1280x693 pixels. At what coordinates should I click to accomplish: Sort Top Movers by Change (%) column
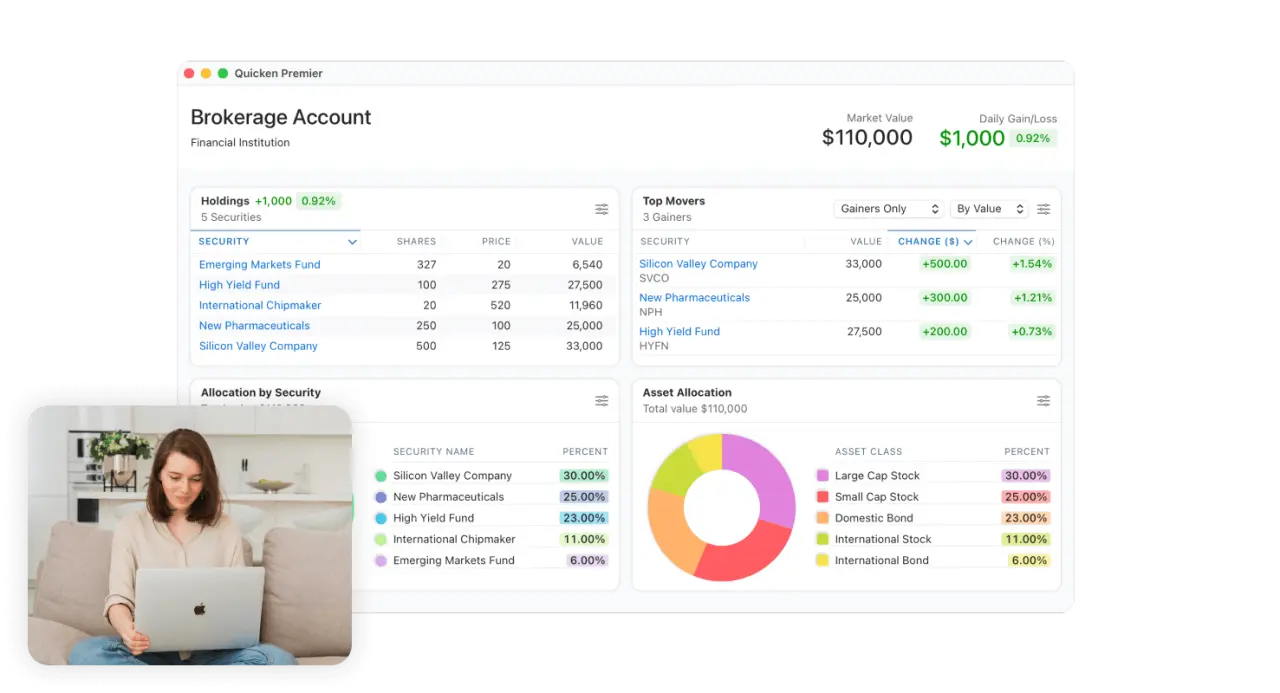coord(1023,241)
